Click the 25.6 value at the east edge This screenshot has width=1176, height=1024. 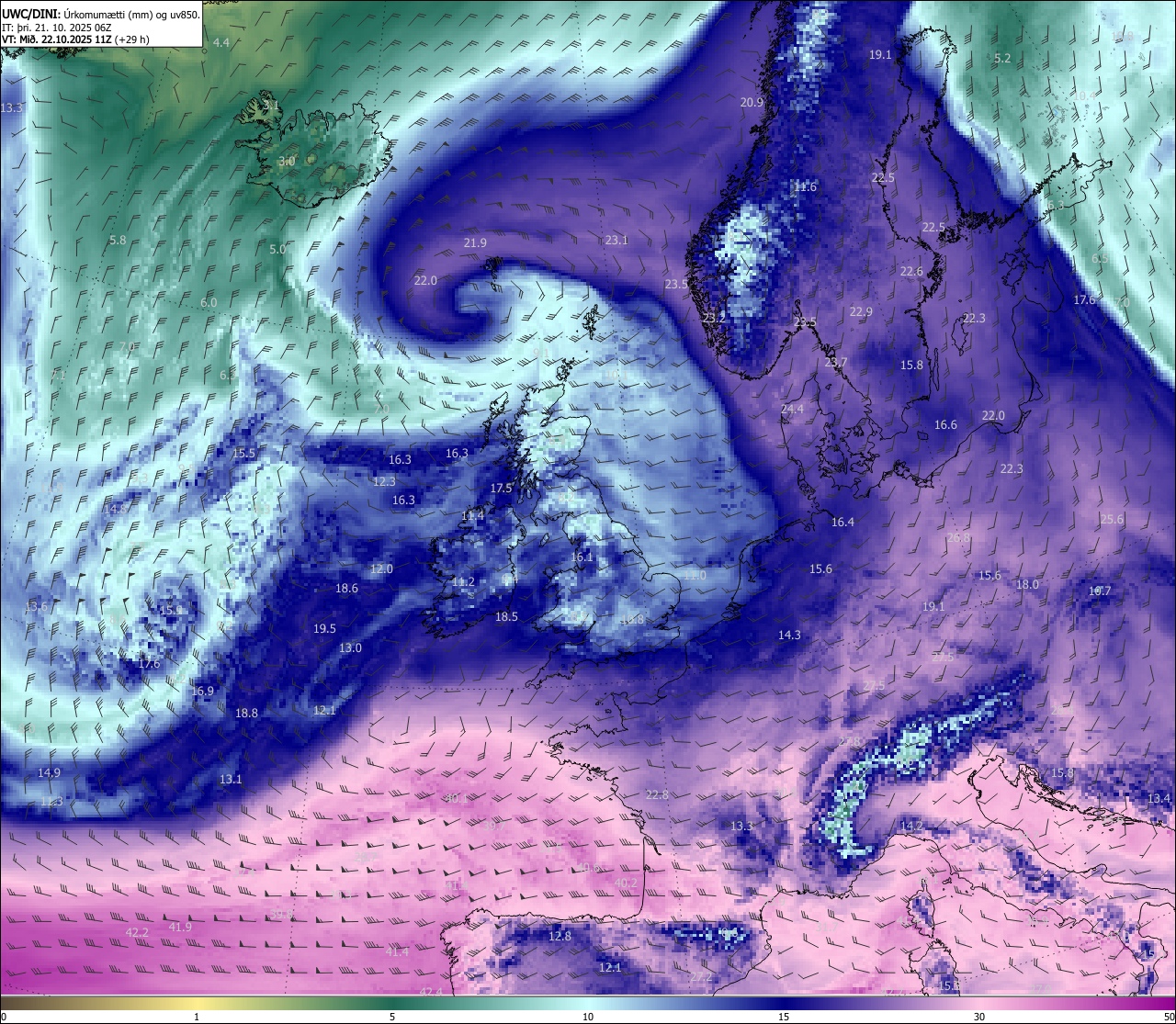(x=1112, y=520)
